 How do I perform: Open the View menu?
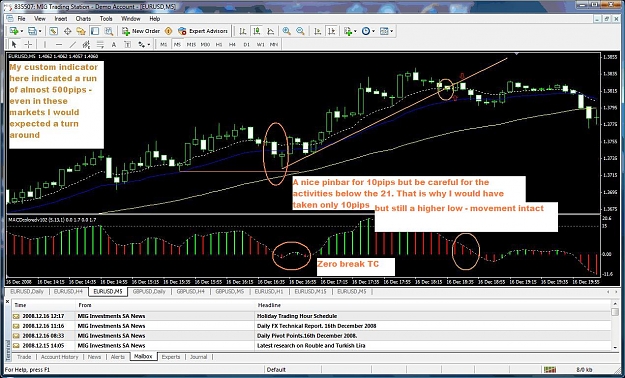tap(40, 19)
